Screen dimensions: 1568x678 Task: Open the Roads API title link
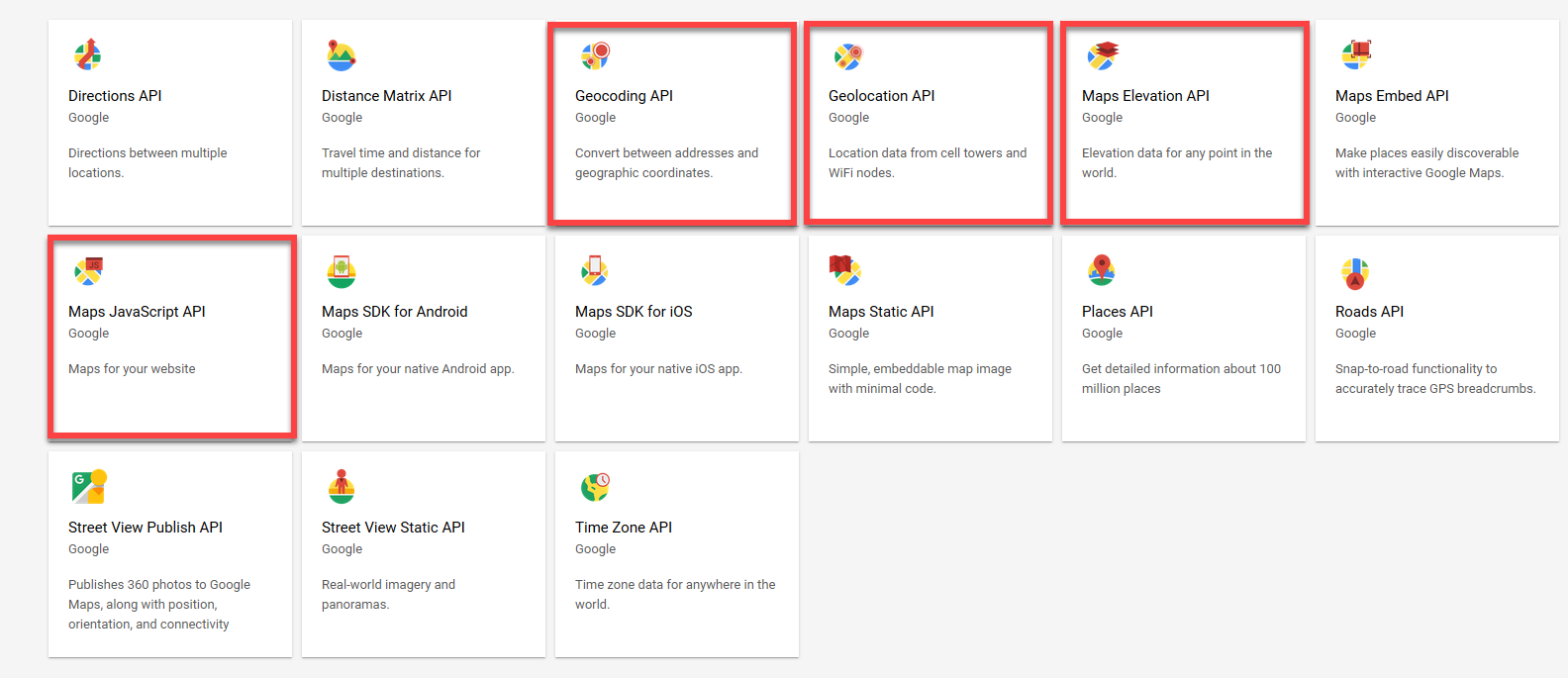pos(1369,312)
